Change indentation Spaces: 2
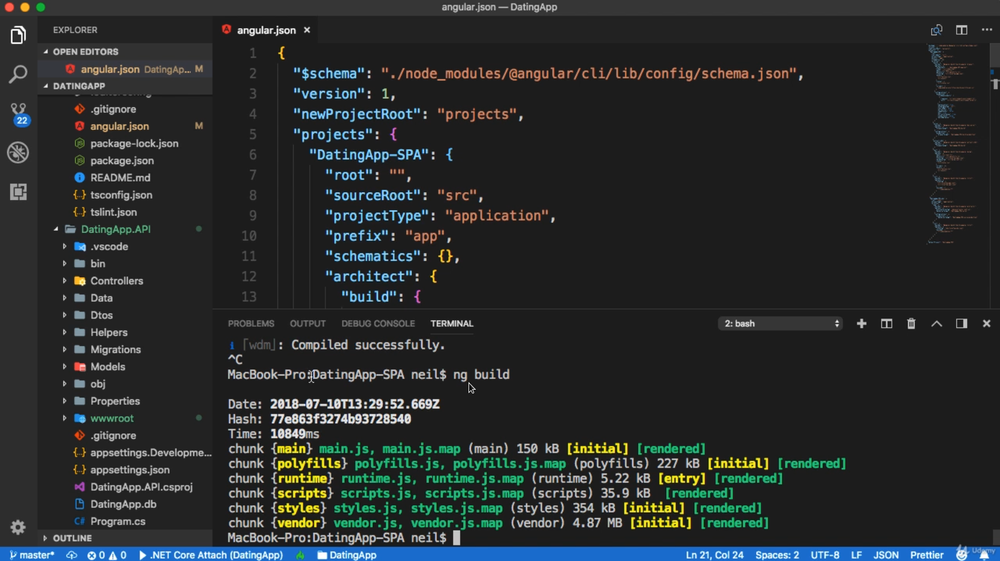Image resolution: width=1000 pixels, height=561 pixels. click(777, 555)
